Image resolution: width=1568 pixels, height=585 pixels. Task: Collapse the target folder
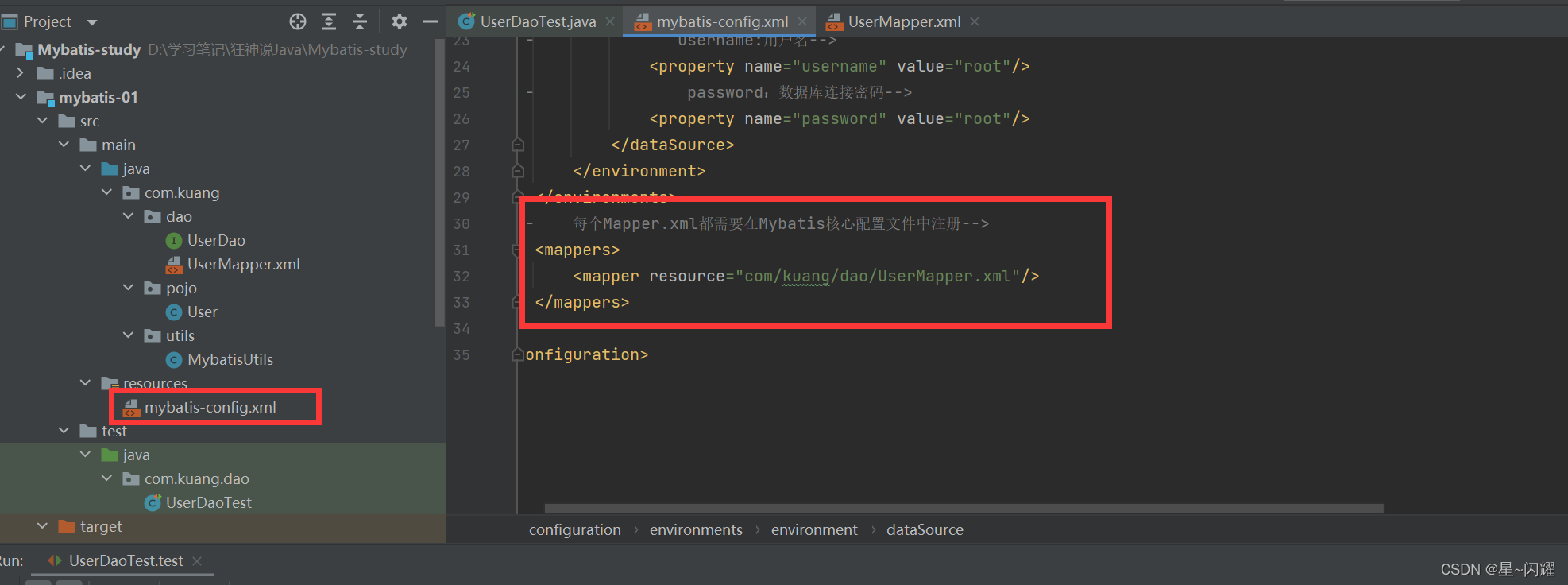pos(42,526)
